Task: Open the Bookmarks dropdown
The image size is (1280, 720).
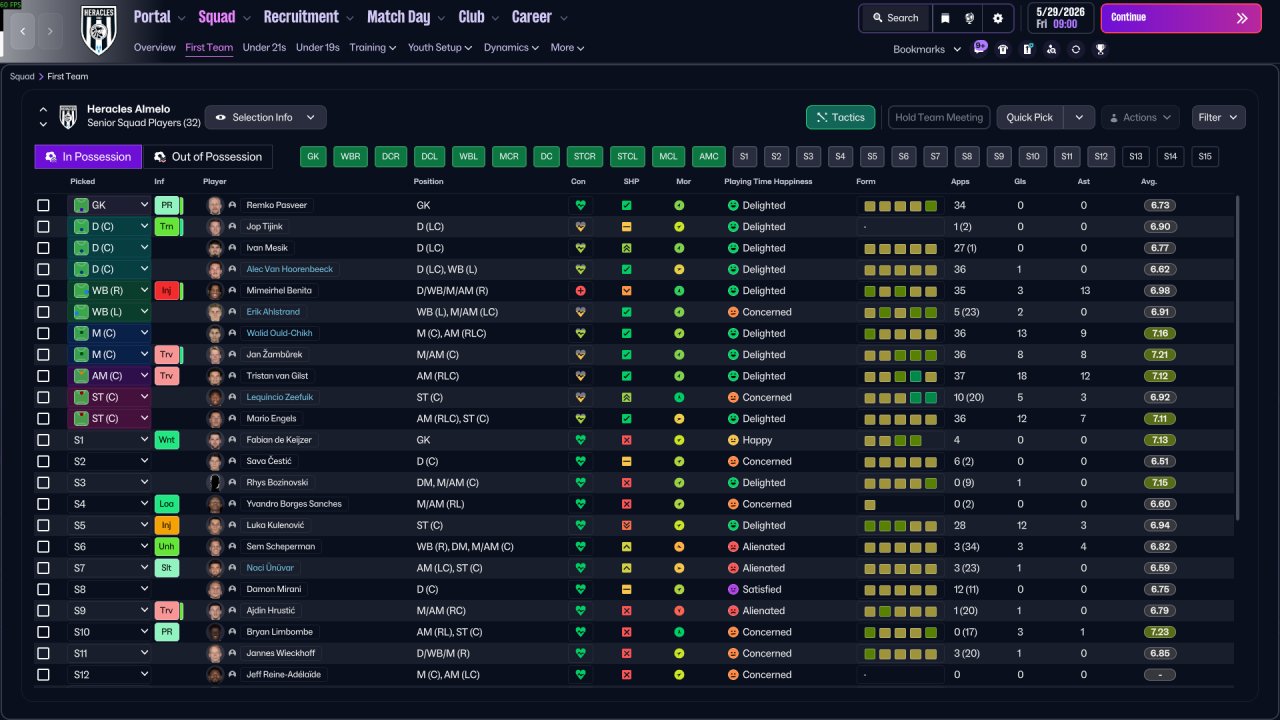Action: (927, 49)
